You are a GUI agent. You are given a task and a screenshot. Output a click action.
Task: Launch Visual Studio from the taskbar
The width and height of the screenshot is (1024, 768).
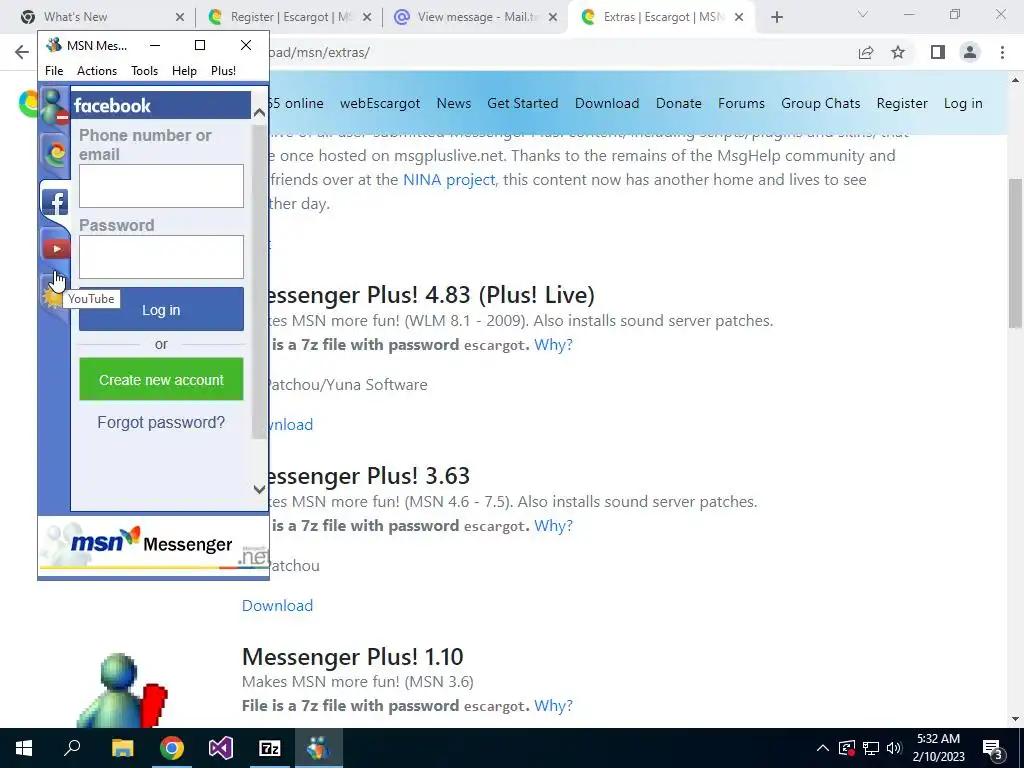pos(221,748)
